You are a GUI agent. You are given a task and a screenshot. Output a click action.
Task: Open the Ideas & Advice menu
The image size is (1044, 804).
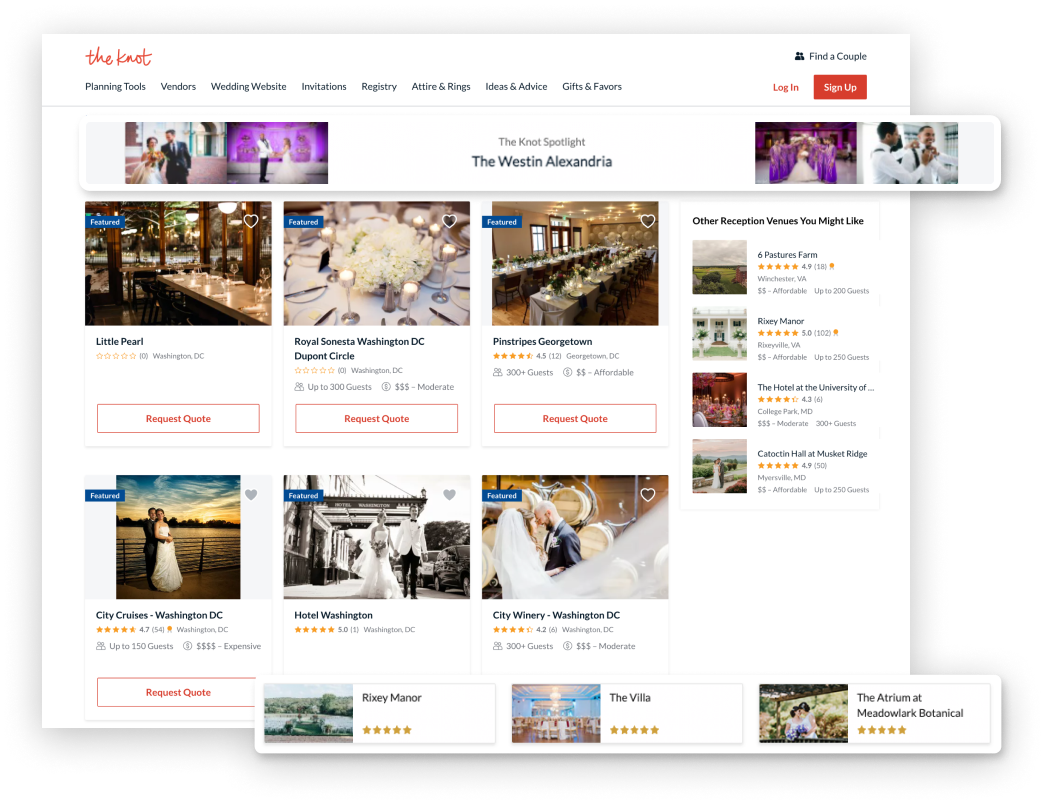click(x=516, y=87)
